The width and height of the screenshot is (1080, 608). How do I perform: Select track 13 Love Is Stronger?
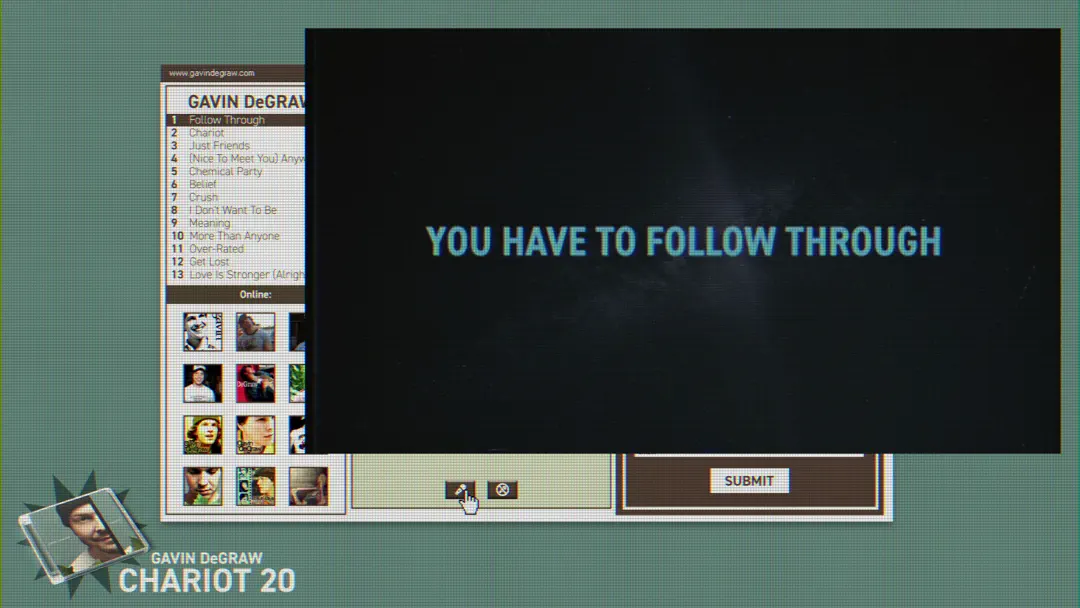coord(236,275)
